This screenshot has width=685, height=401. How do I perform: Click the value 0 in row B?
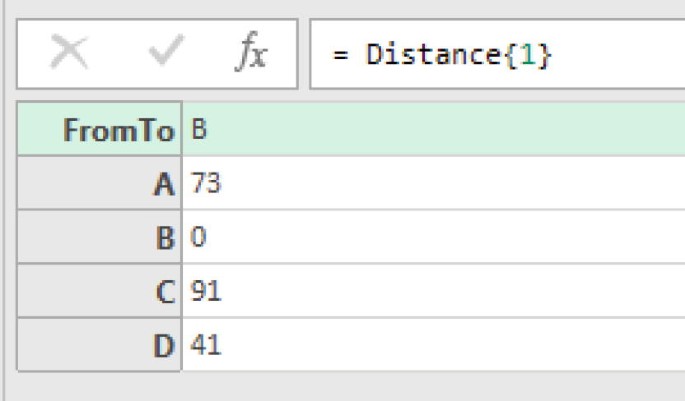point(198,237)
